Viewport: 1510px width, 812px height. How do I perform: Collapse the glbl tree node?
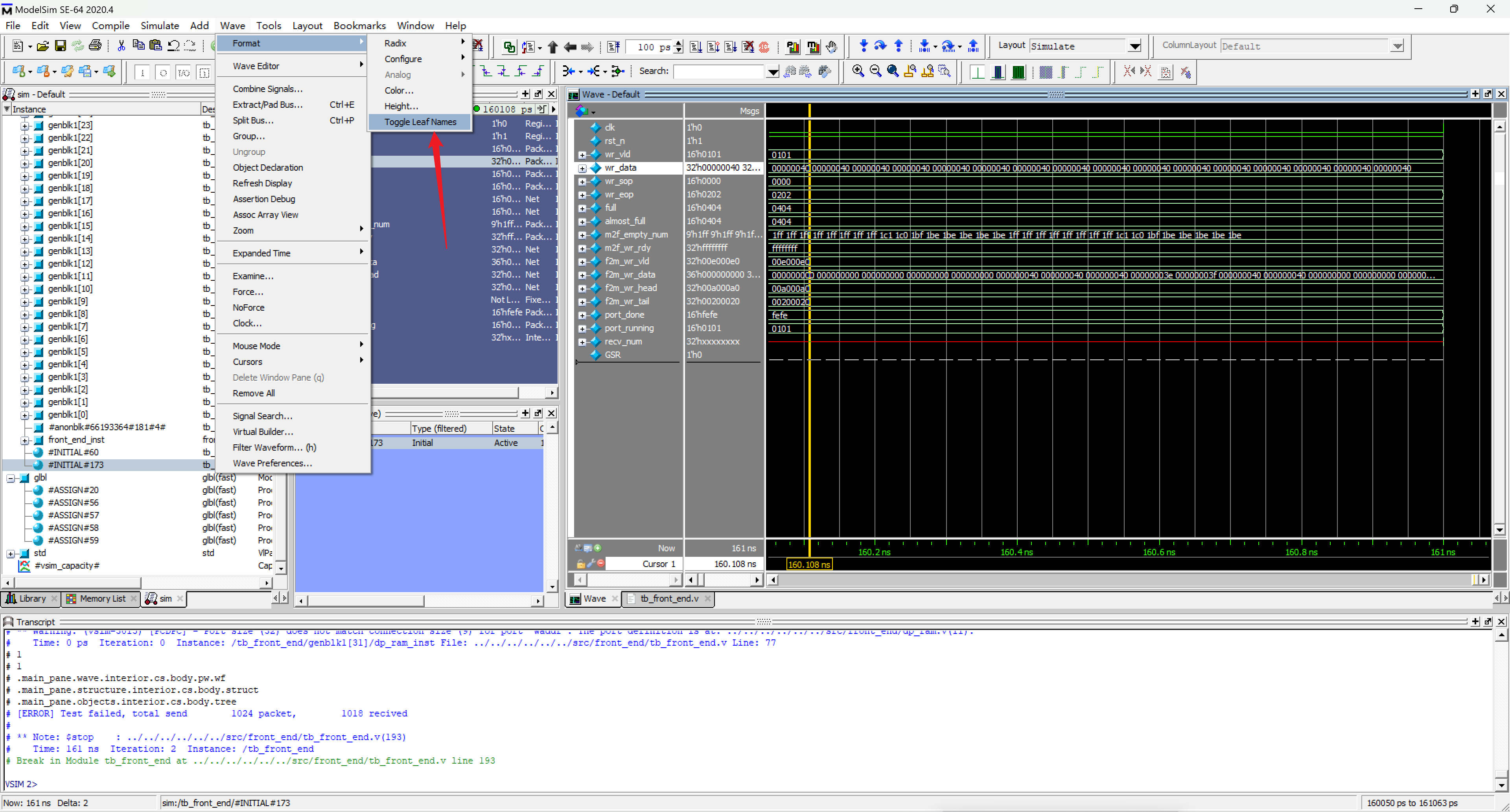click(x=11, y=479)
